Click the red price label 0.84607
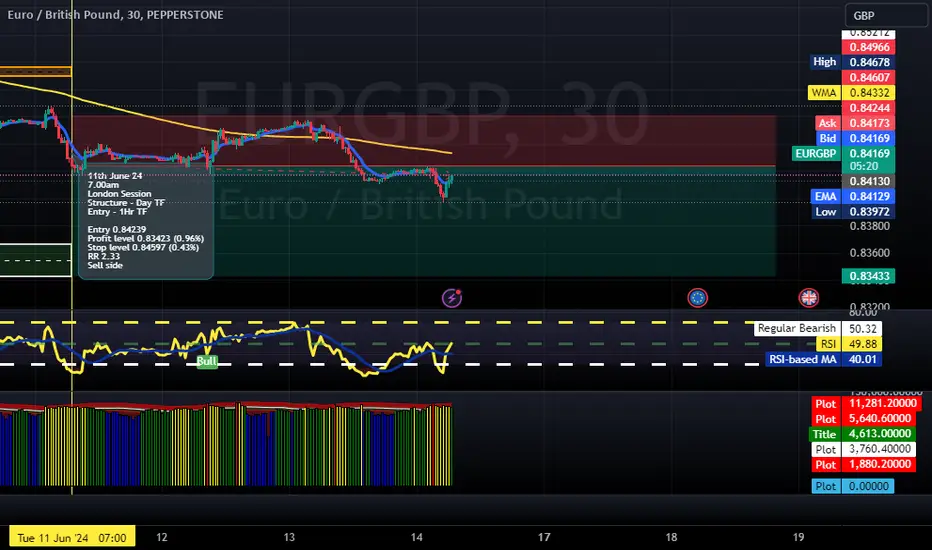The height and width of the screenshot is (550, 932). click(x=868, y=77)
